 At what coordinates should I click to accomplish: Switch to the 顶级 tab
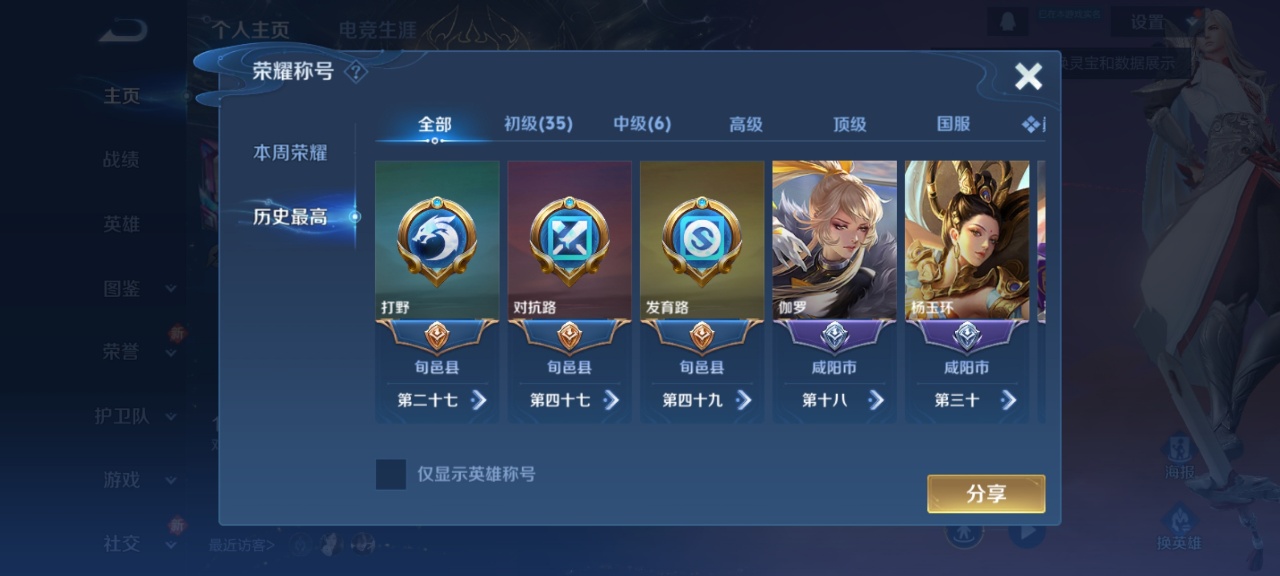[x=849, y=124]
